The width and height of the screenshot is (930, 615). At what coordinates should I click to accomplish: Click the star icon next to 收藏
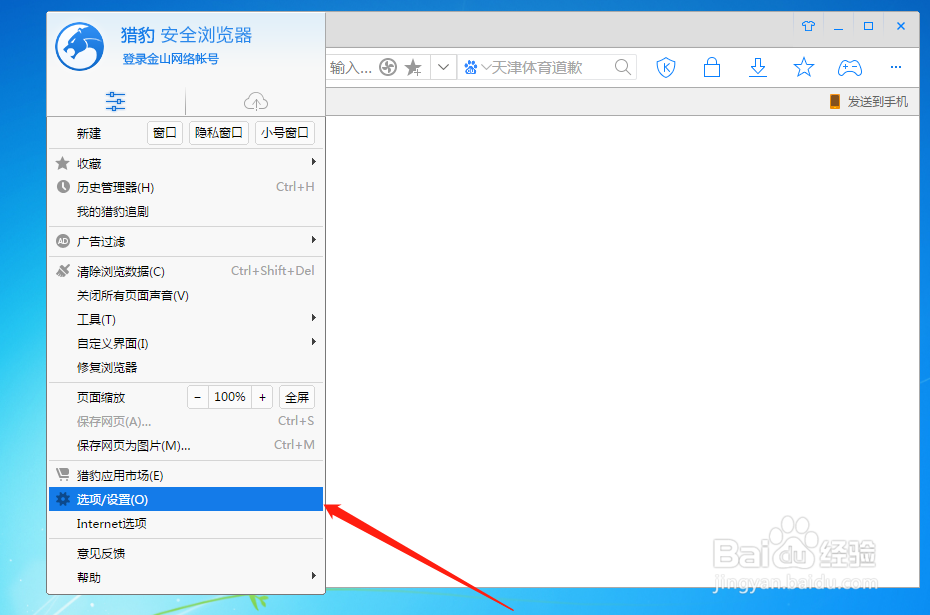(62, 162)
